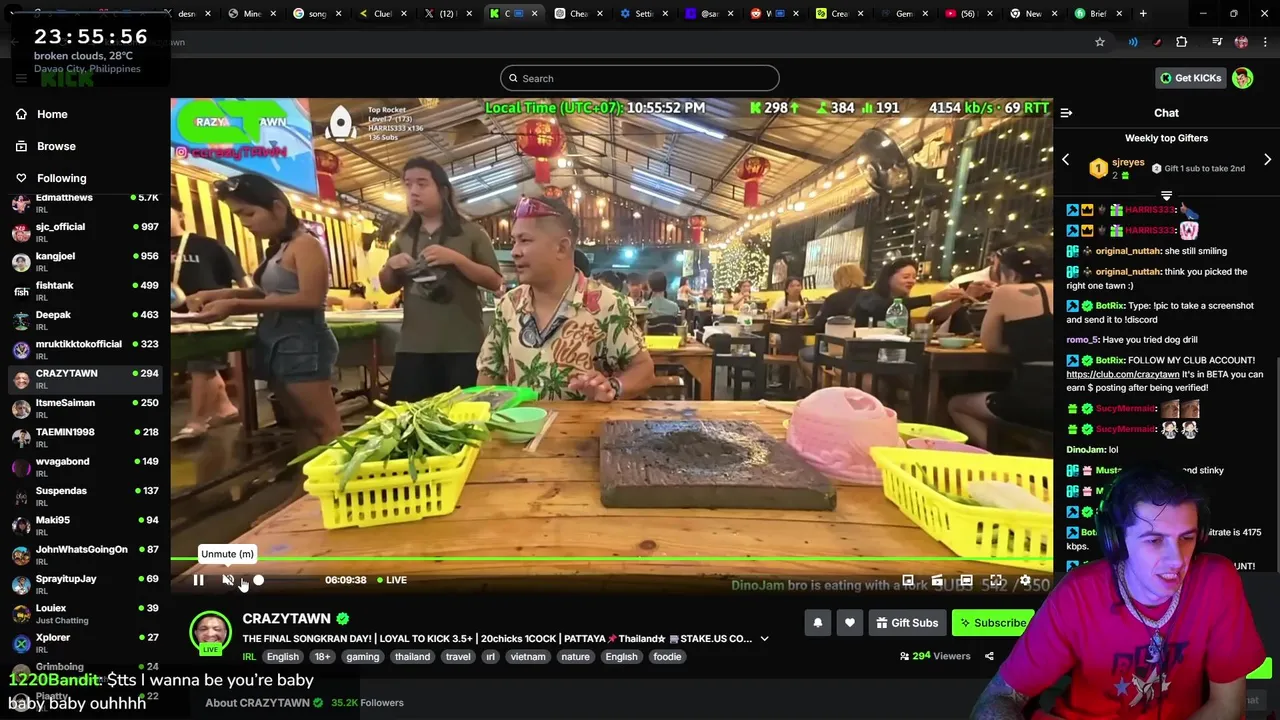Viewport: 1280px width, 720px height.
Task: Share the stream via share icon
Action: (x=989, y=656)
